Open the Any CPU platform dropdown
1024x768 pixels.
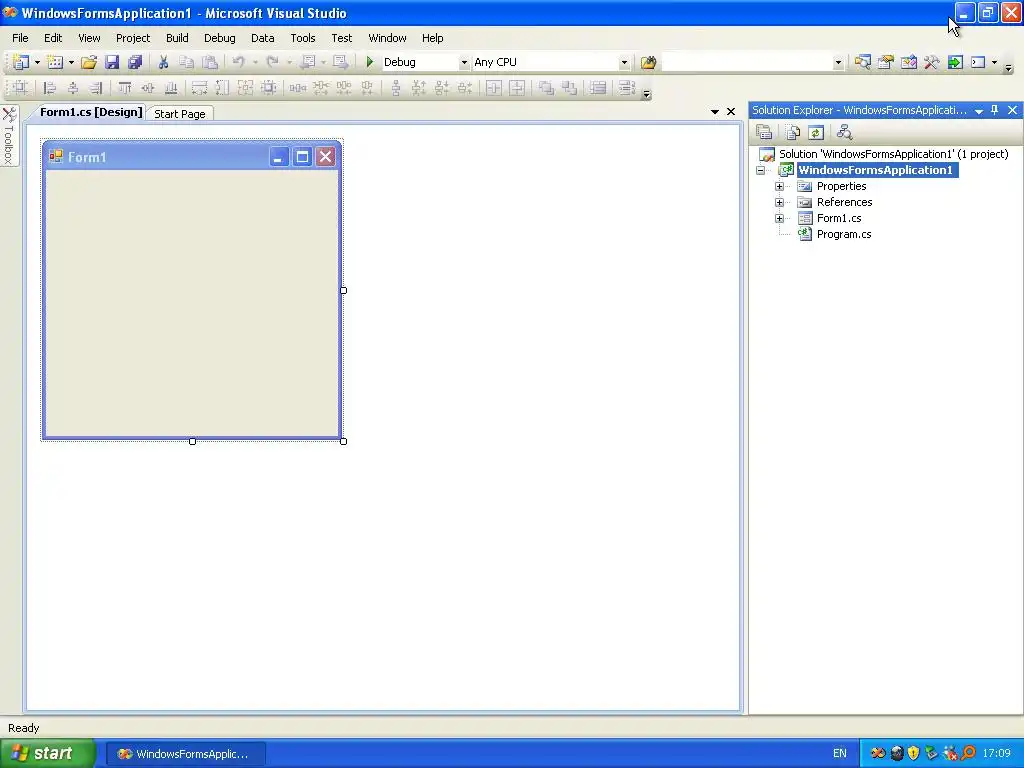click(x=624, y=63)
